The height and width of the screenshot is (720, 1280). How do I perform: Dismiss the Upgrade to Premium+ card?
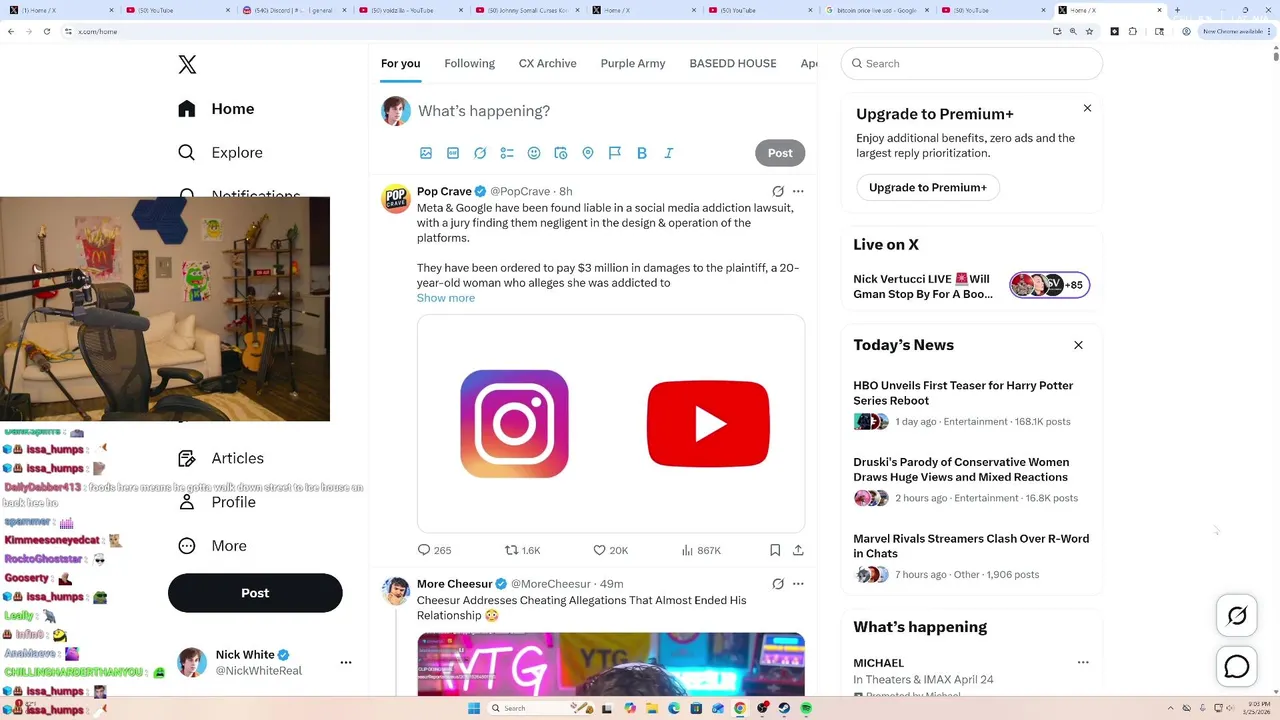1087,108
